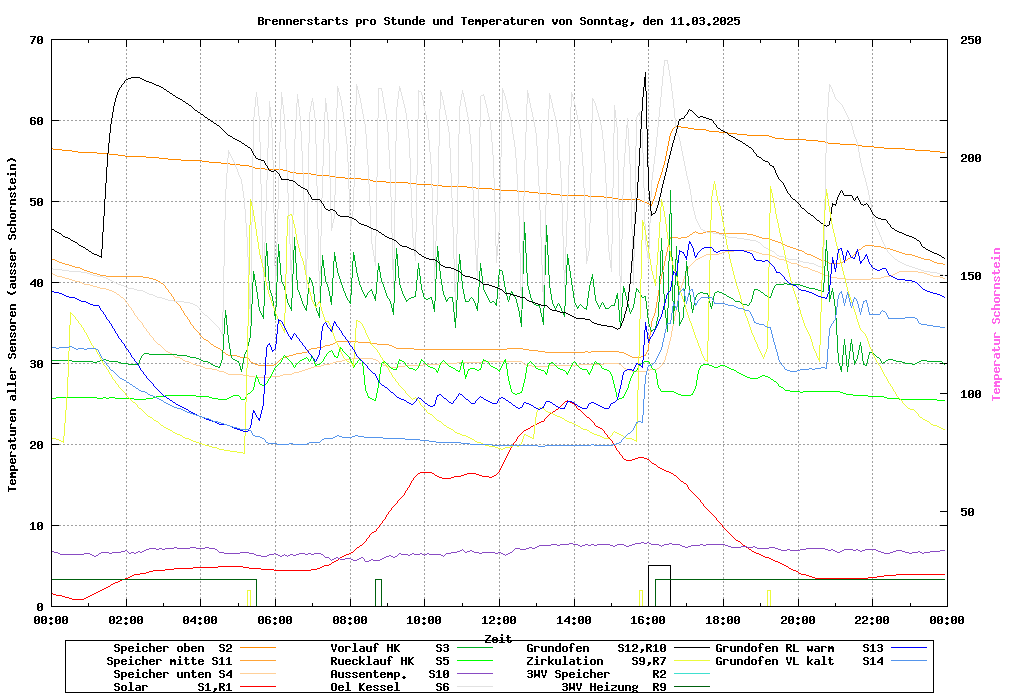Click light blue Grundofen VL kalt swatch
The image size is (1024, 700).
click(909, 661)
